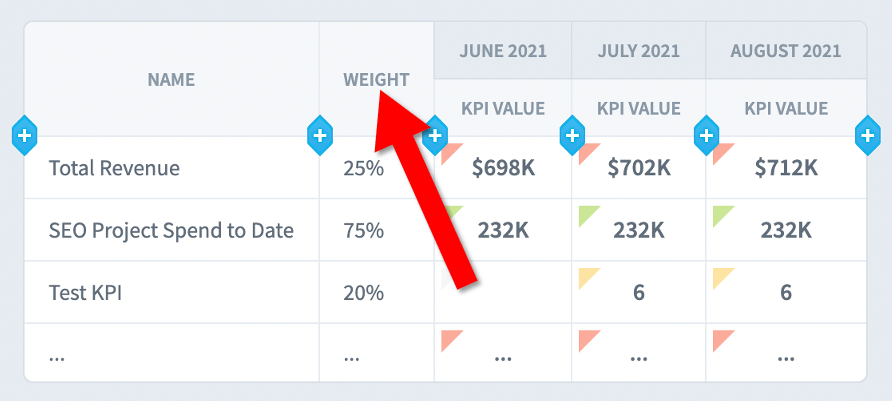This screenshot has width=892, height=401.
Task: Click the $698K June KPI value
Action: click(x=503, y=168)
